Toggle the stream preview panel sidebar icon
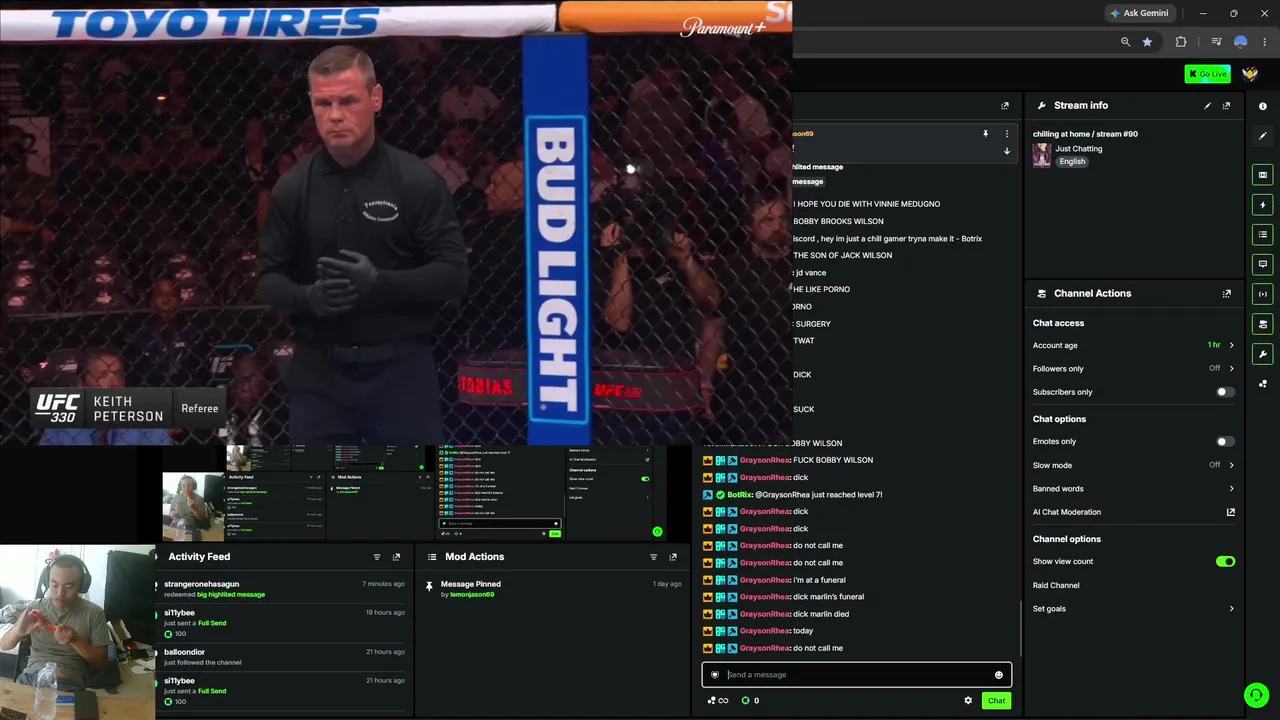This screenshot has width=1280, height=720. 1263,175
